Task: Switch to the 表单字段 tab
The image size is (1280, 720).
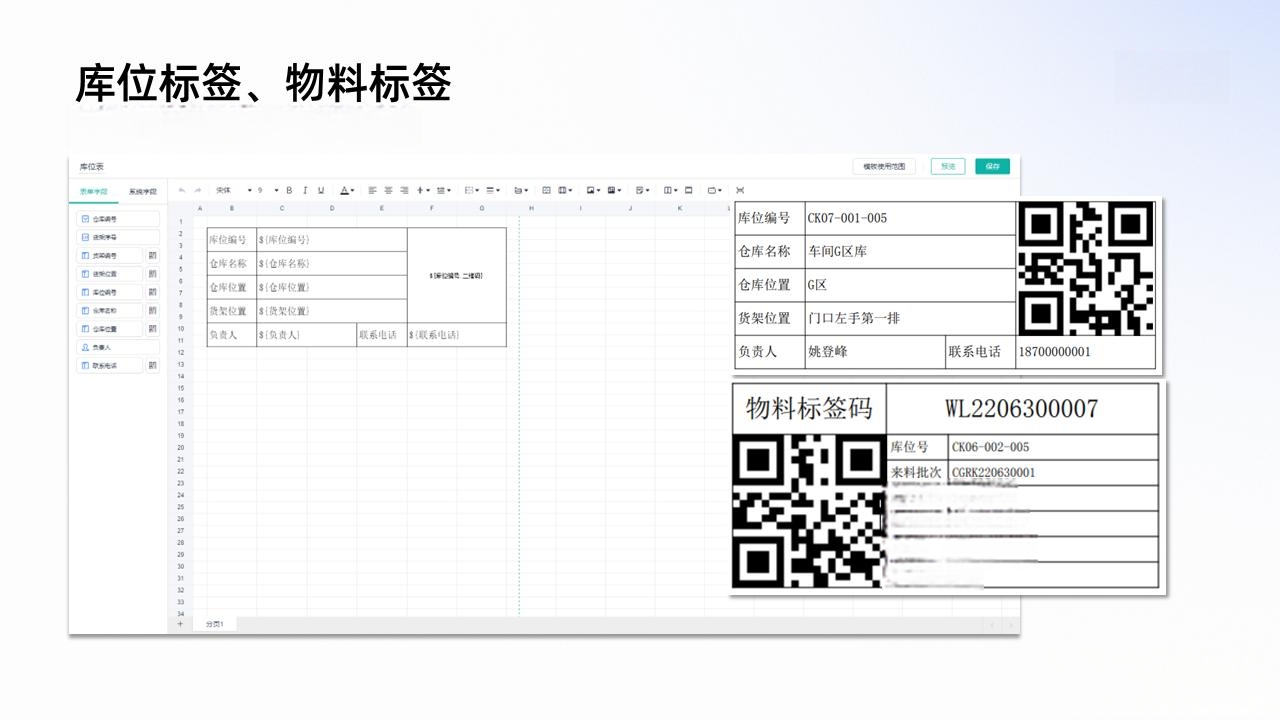Action: pos(93,191)
